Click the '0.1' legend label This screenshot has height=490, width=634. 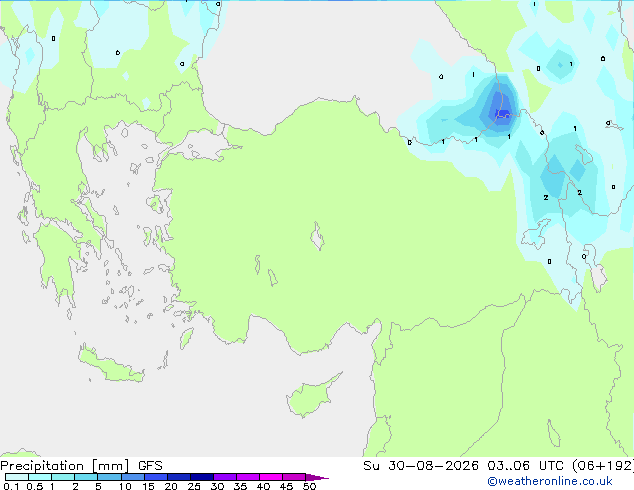pos(11,486)
